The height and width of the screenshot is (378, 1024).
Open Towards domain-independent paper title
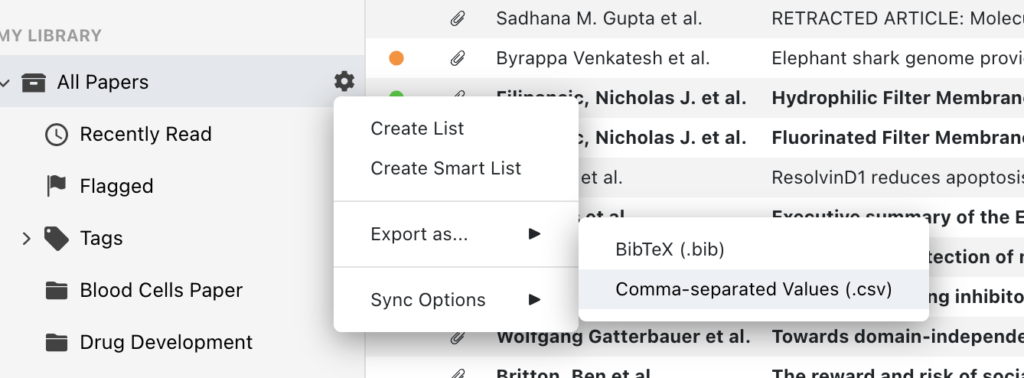point(898,337)
